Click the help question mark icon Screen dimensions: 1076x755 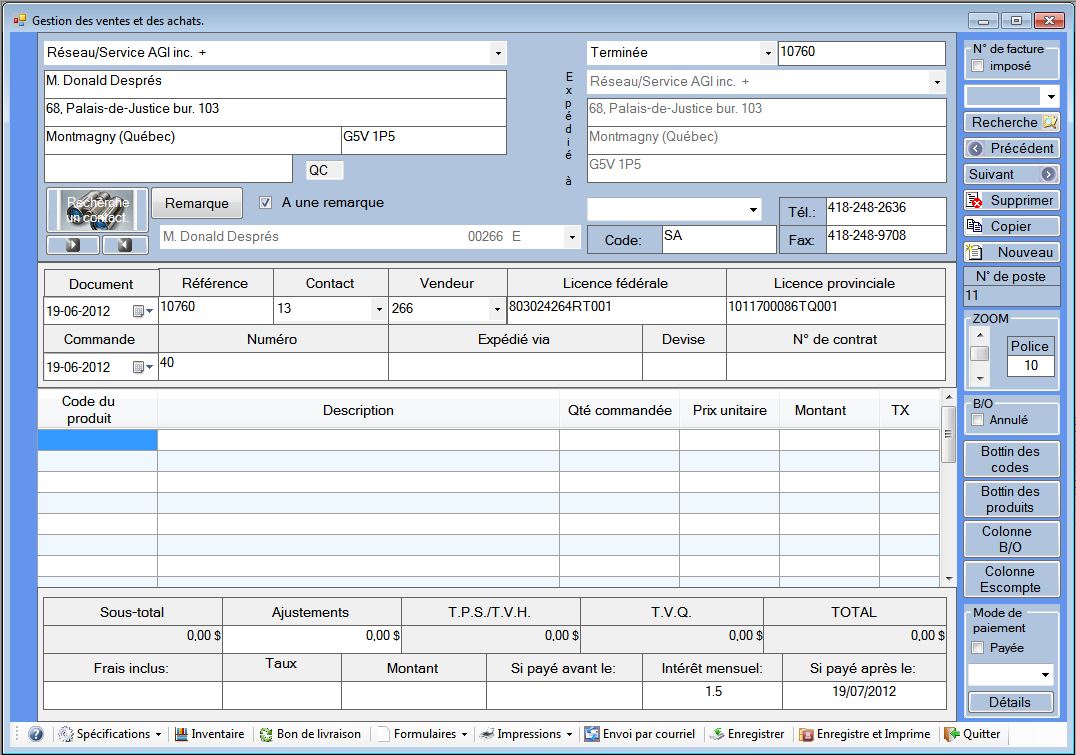(35, 734)
